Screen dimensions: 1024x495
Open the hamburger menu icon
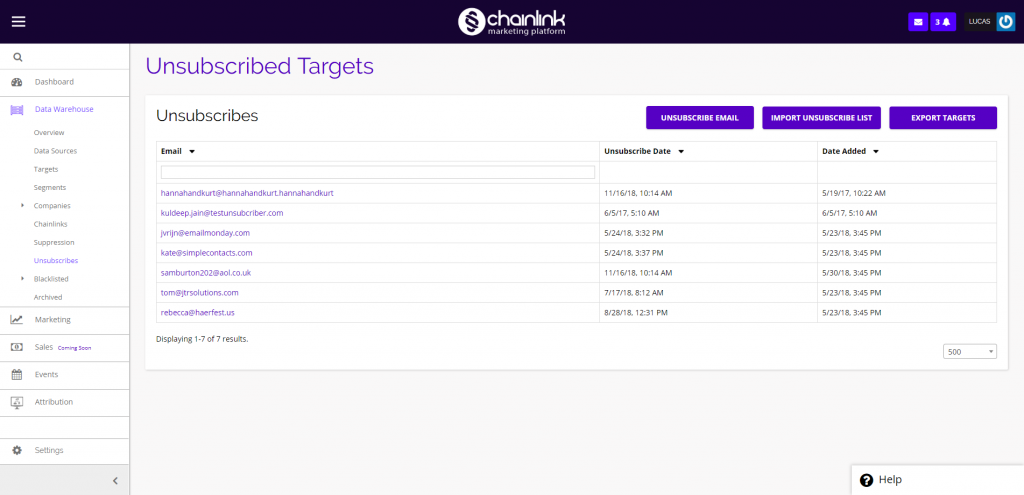coord(18,22)
